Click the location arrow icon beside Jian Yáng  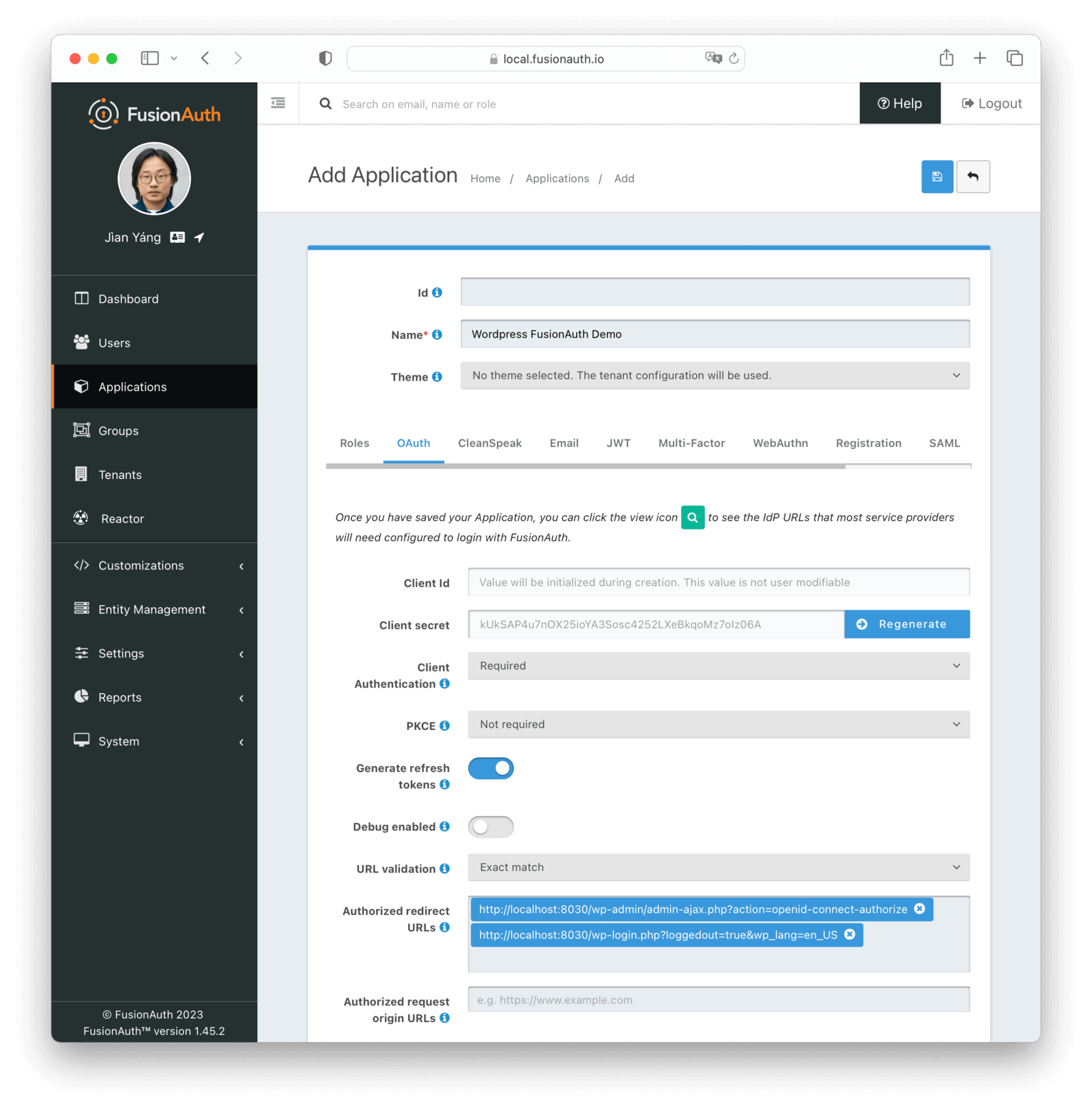199,237
